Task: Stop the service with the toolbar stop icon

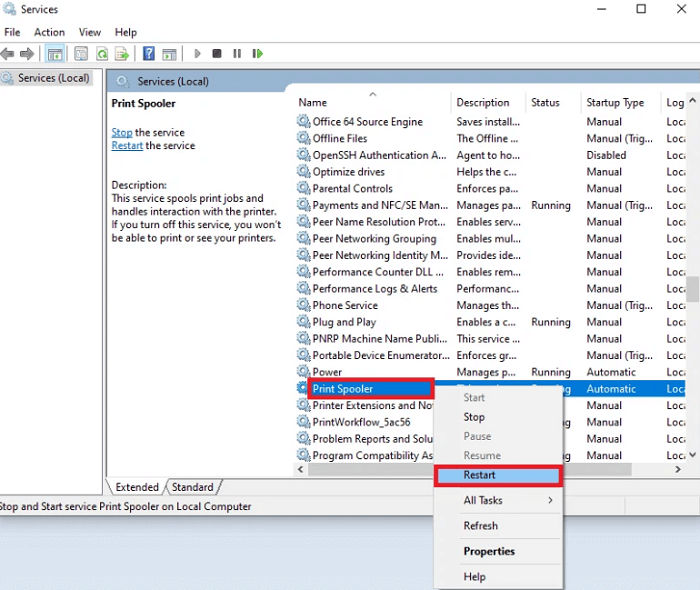Action: pos(217,54)
